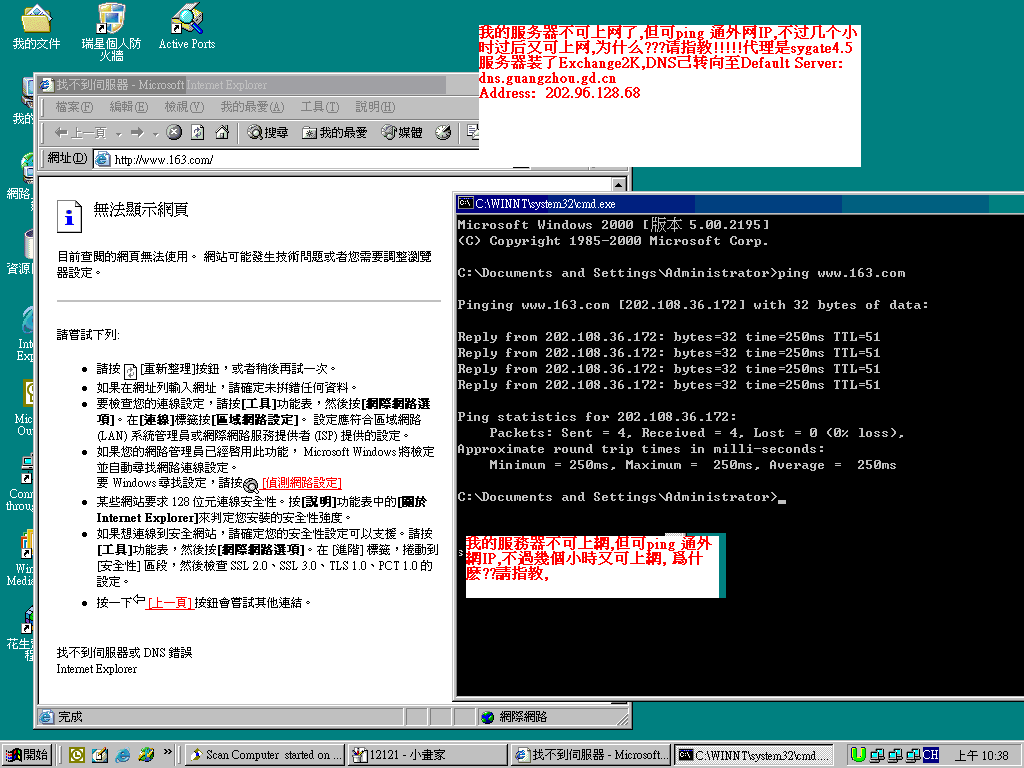
Task: Open the 檢視(V) menu
Action: (184, 106)
